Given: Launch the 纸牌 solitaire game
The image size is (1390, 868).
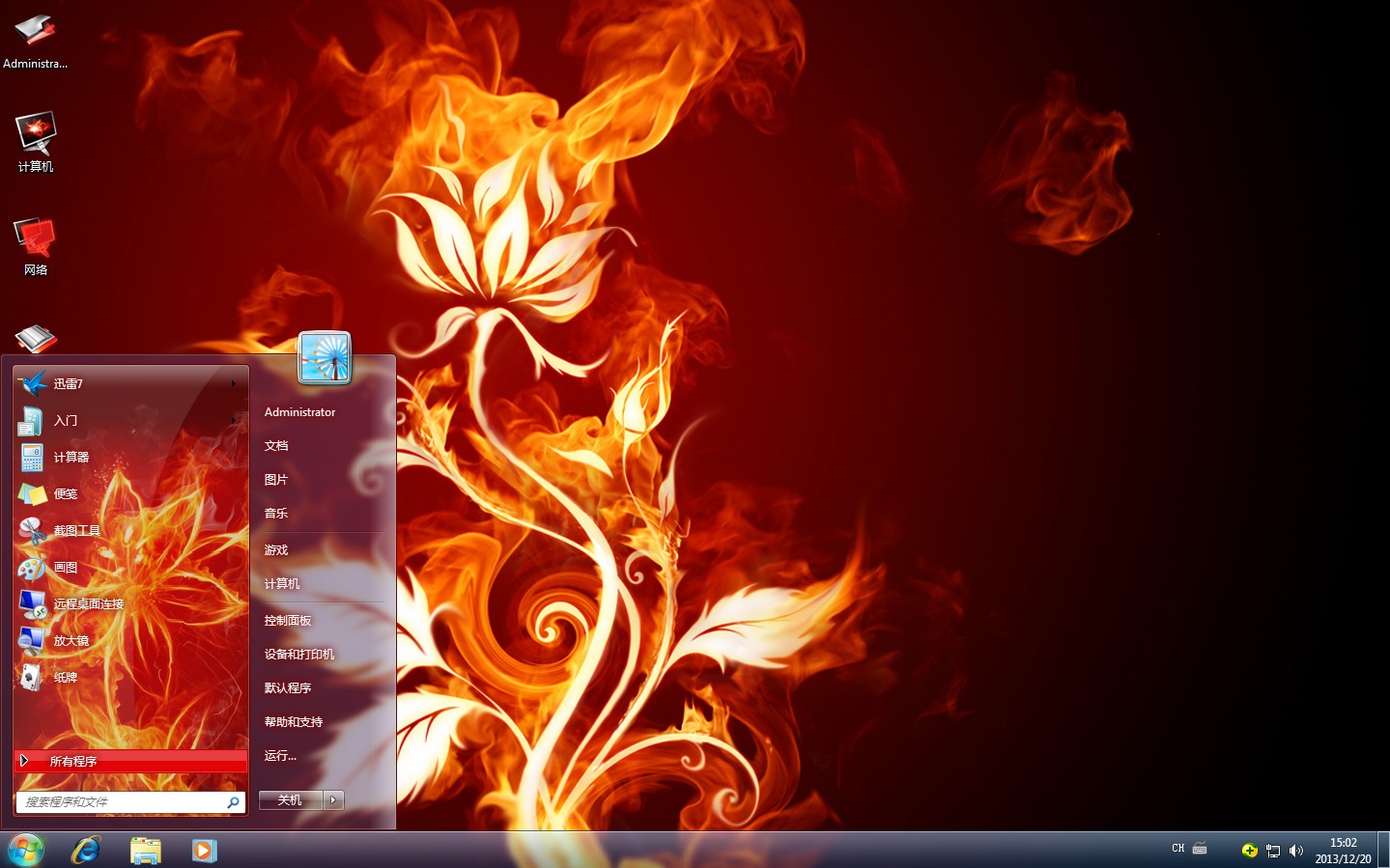Looking at the screenshot, I should coord(129,677).
